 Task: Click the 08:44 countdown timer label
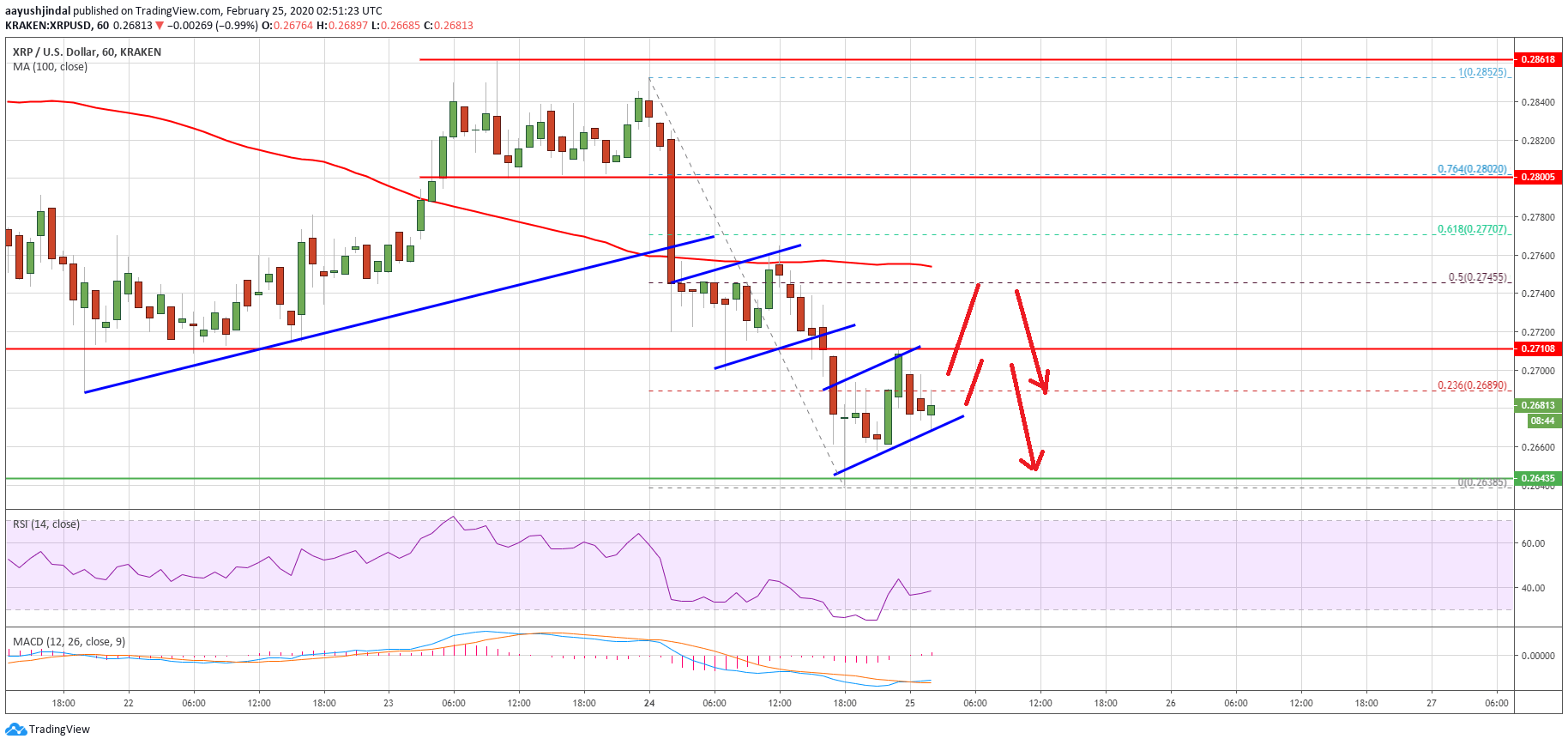1543,421
